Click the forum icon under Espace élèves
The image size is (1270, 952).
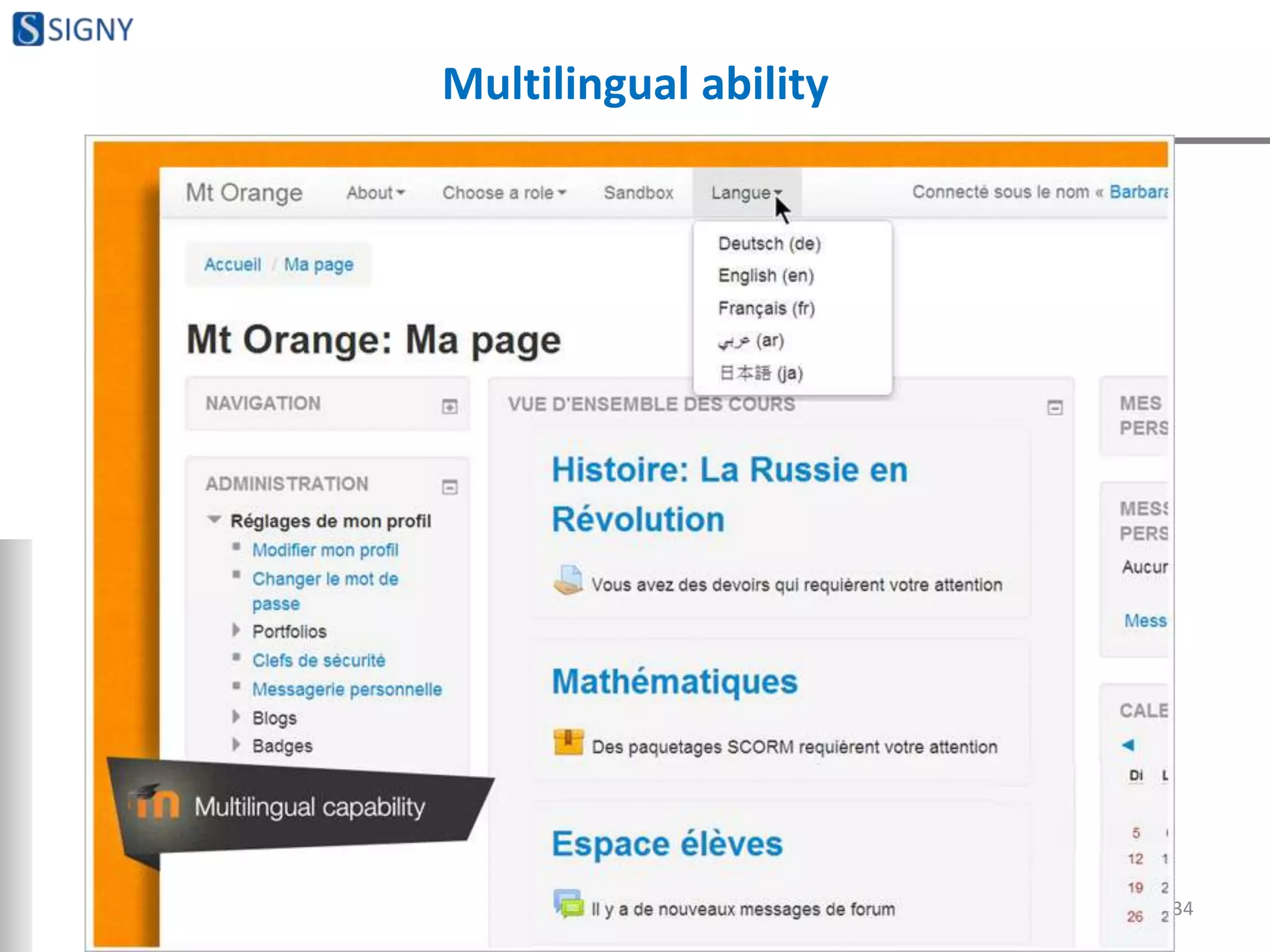[x=568, y=904]
